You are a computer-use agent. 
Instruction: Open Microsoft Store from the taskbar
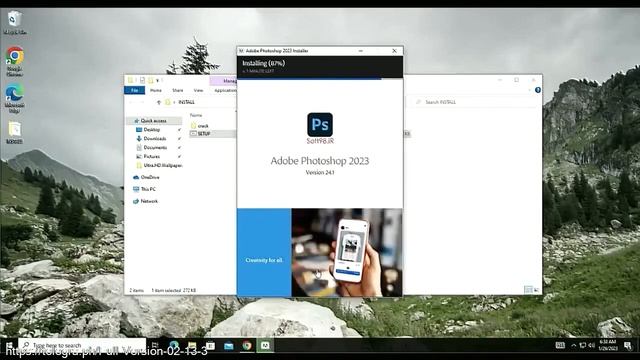click(210, 345)
